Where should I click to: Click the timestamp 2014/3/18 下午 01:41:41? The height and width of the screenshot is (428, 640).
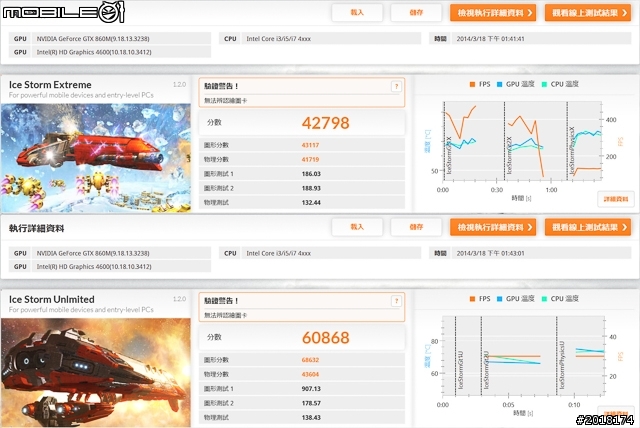click(490, 39)
